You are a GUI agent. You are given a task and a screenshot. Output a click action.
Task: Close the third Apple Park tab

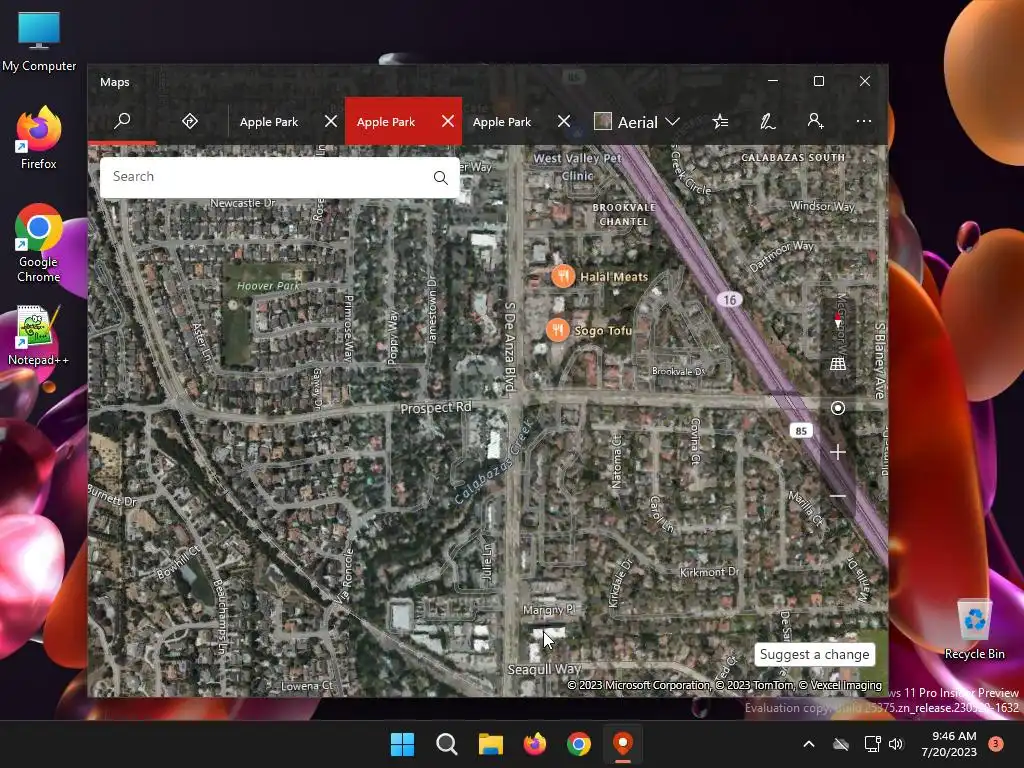tap(564, 121)
